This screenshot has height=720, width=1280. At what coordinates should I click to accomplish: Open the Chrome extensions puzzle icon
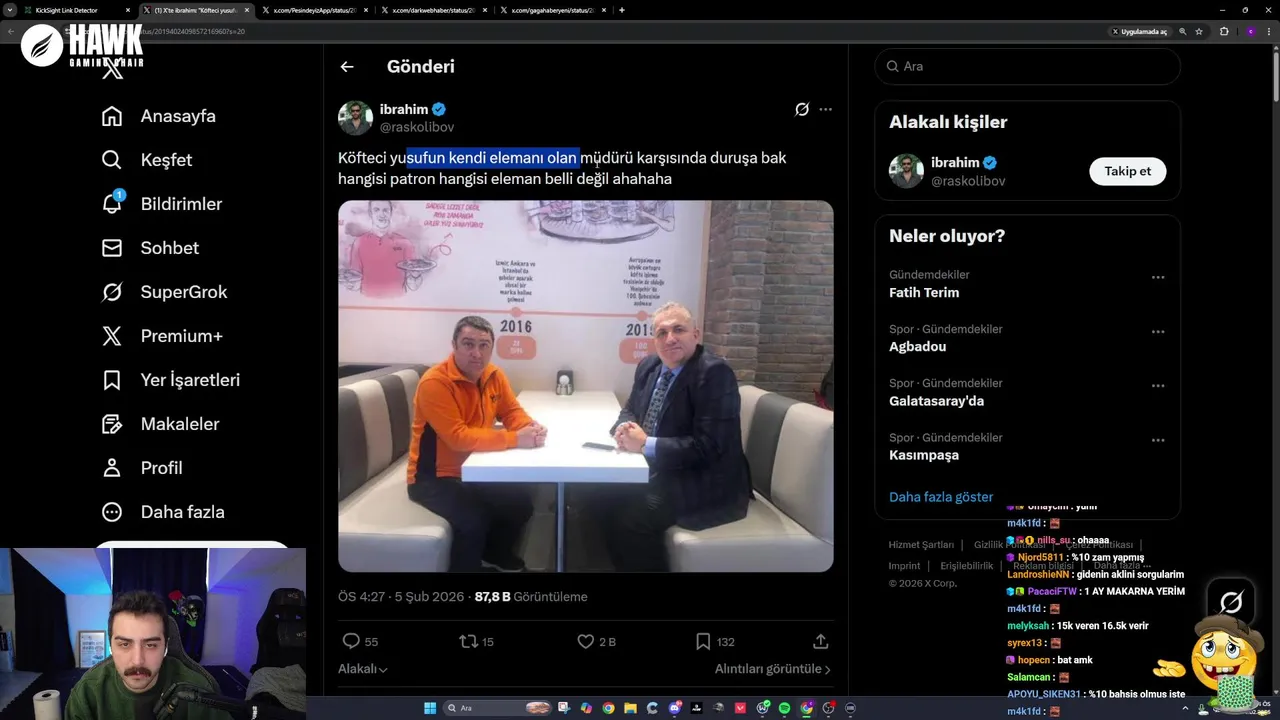point(1224,32)
